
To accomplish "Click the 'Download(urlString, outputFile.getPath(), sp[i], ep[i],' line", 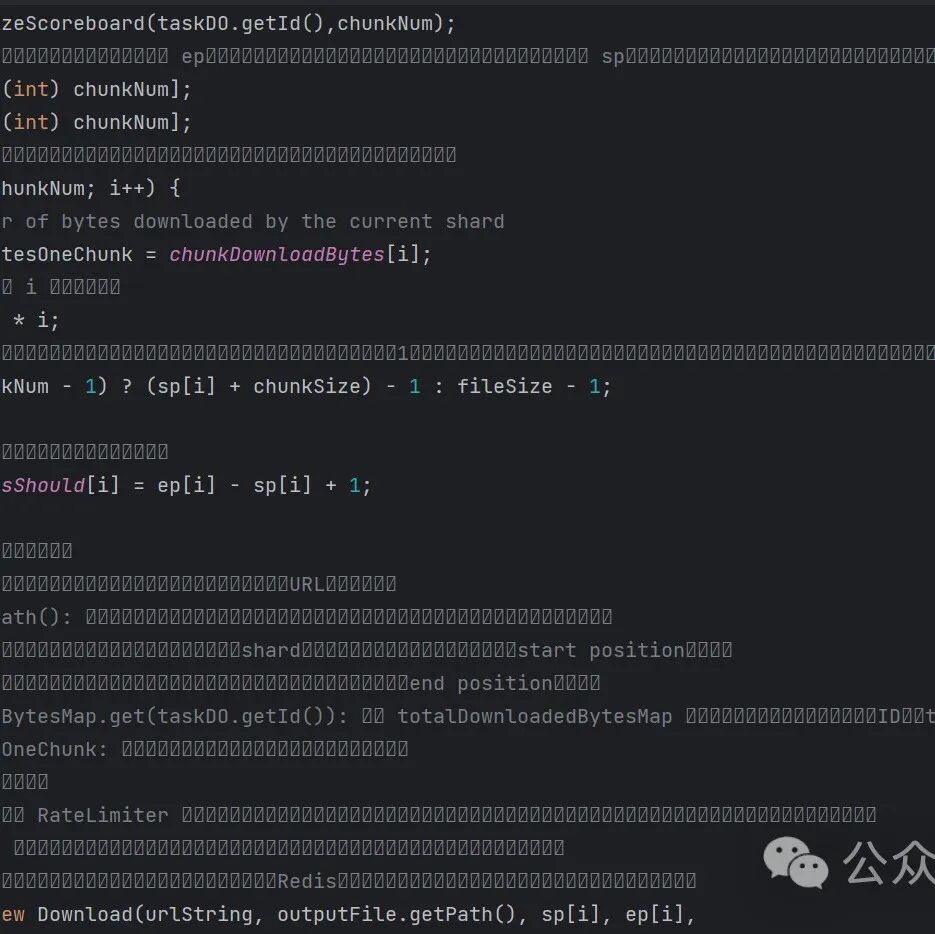I will (348, 914).
